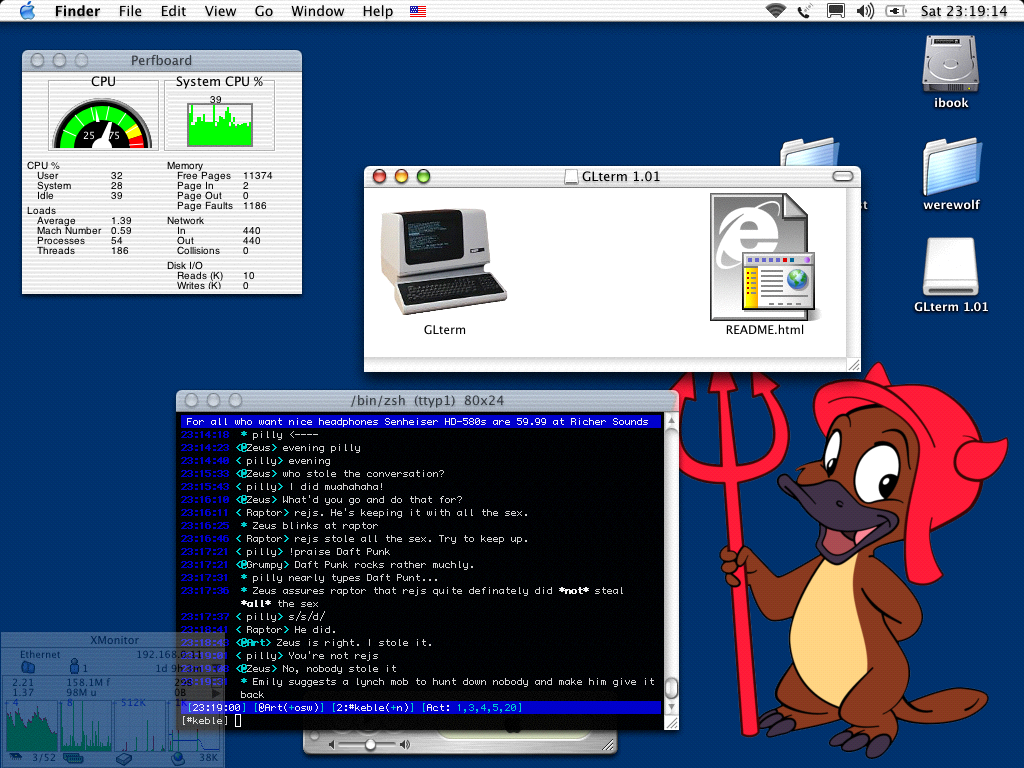This screenshot has height=768, width=1024.
Task: Click the XMonitor memory usage graph
Action: pyautogui.click(x=85, y=726)
